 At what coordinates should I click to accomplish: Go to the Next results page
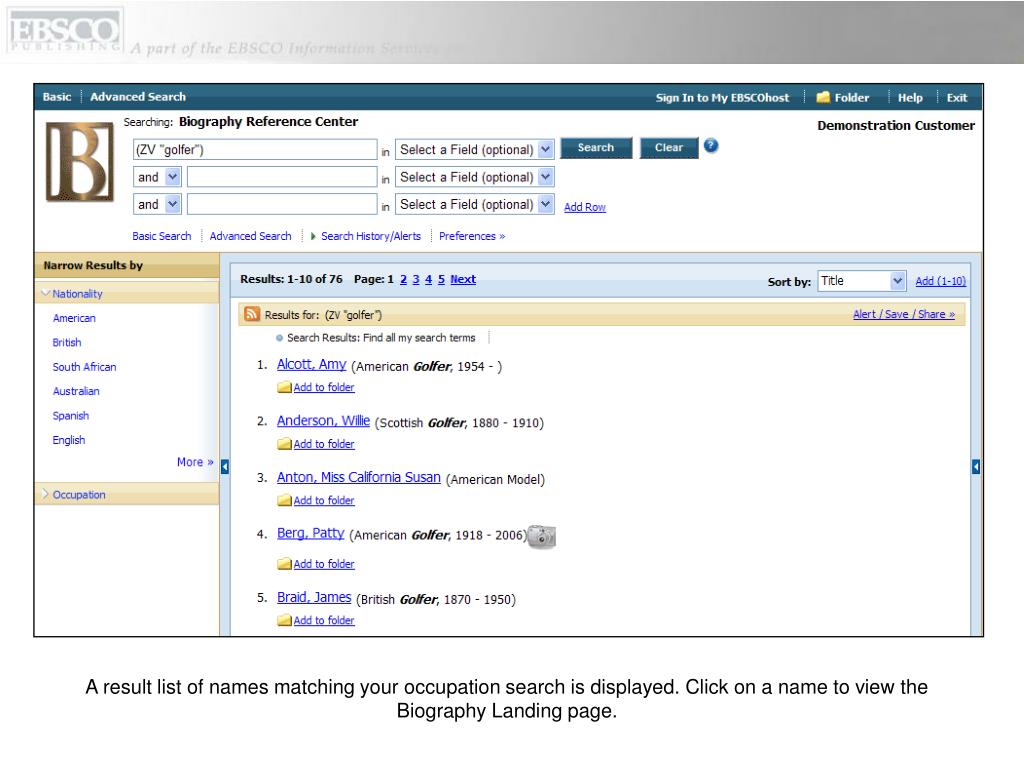[463, 279]
